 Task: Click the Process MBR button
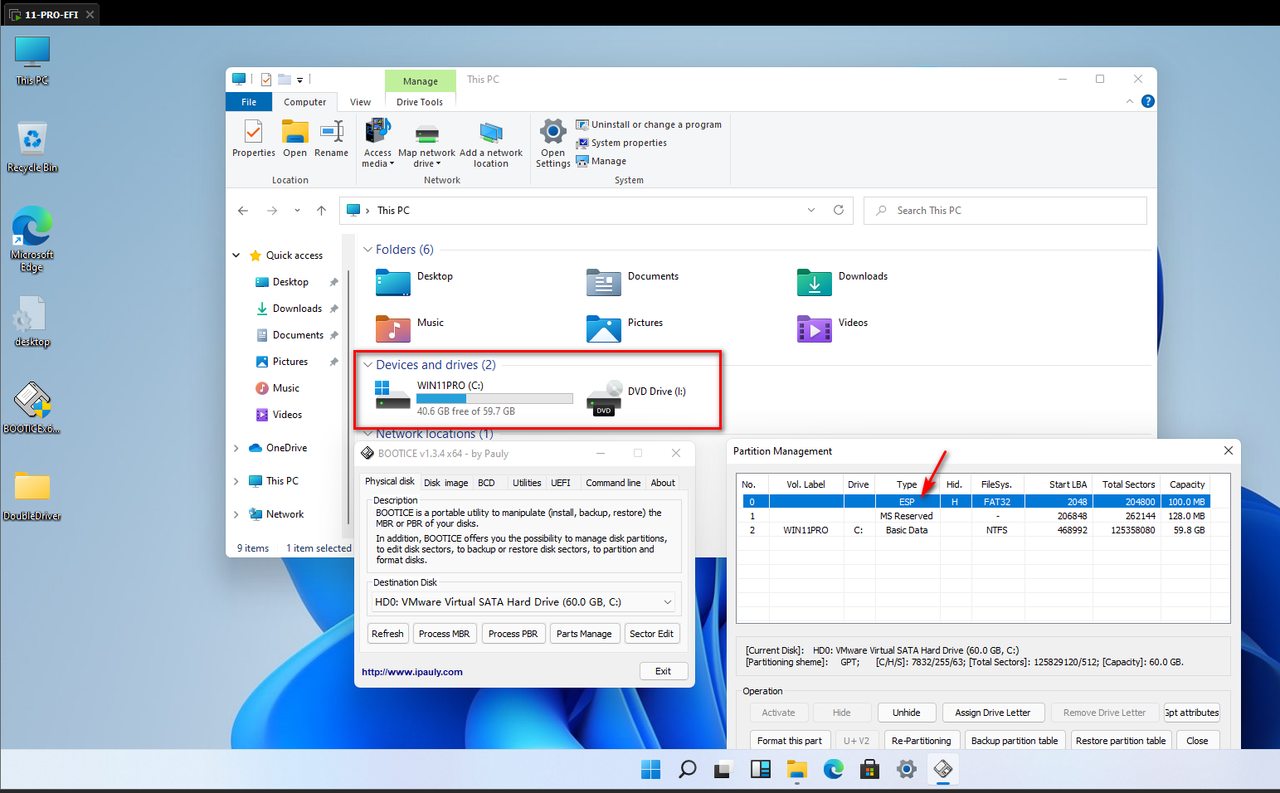pos(444,633)
